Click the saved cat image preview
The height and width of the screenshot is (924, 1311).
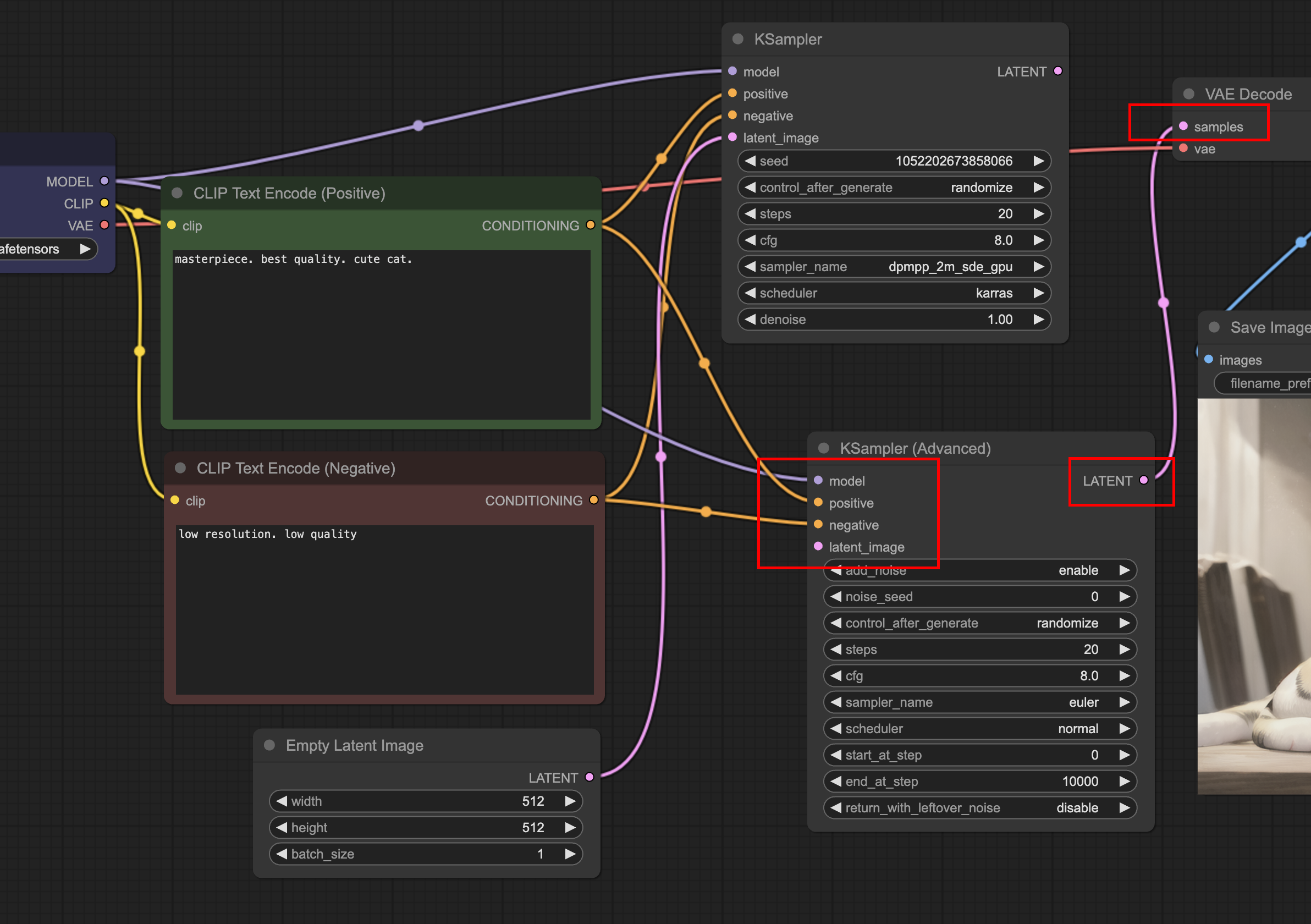pos(1254,596)
